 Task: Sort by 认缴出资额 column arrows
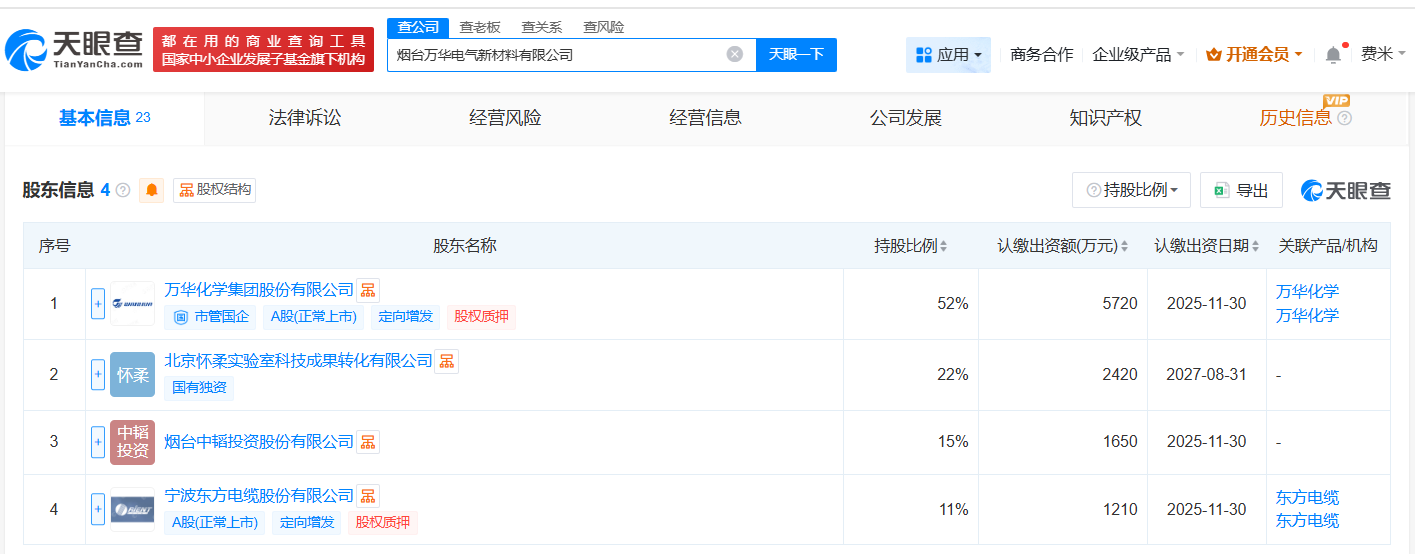(1124, 246)
